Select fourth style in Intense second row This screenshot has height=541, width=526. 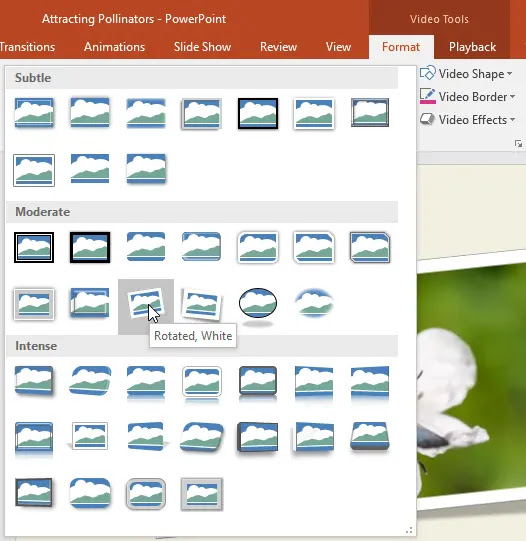point(202,437)
